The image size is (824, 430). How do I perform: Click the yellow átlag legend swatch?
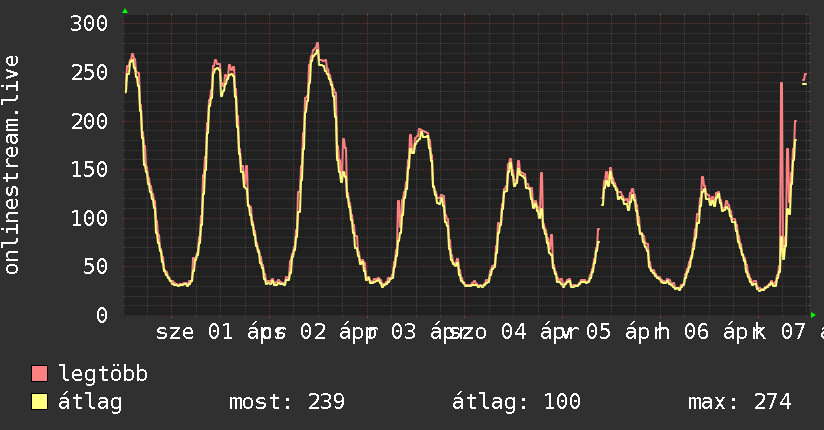pos(40,402)
